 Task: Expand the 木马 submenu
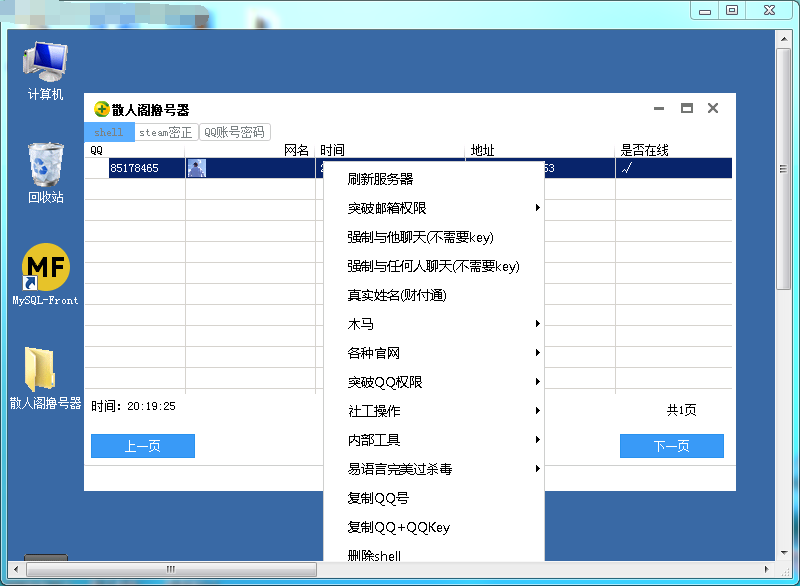coord(434,324)
